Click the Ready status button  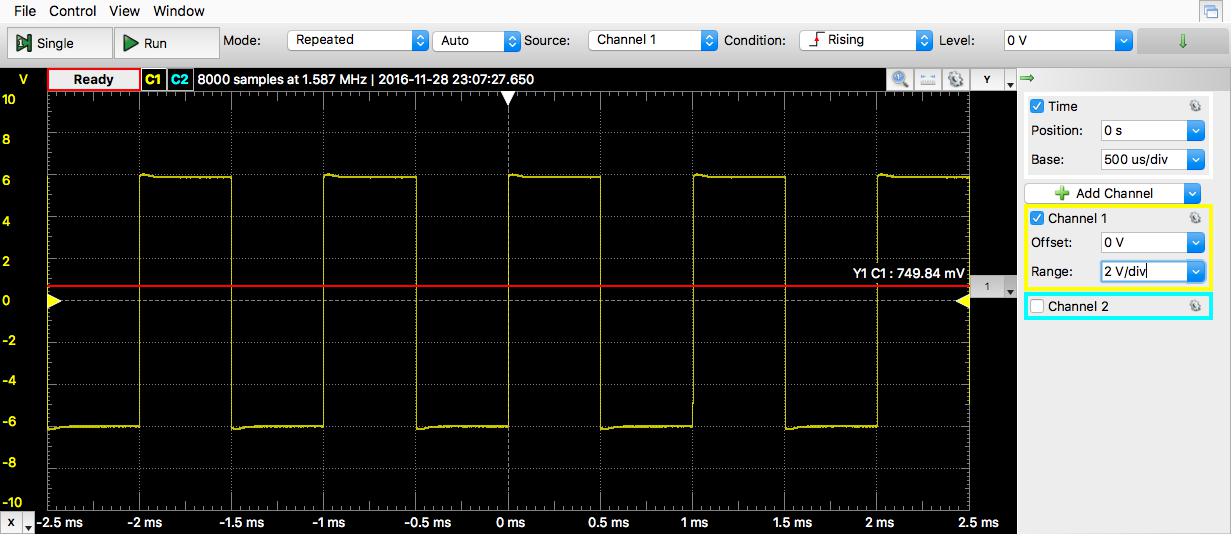tap(94, 79)
